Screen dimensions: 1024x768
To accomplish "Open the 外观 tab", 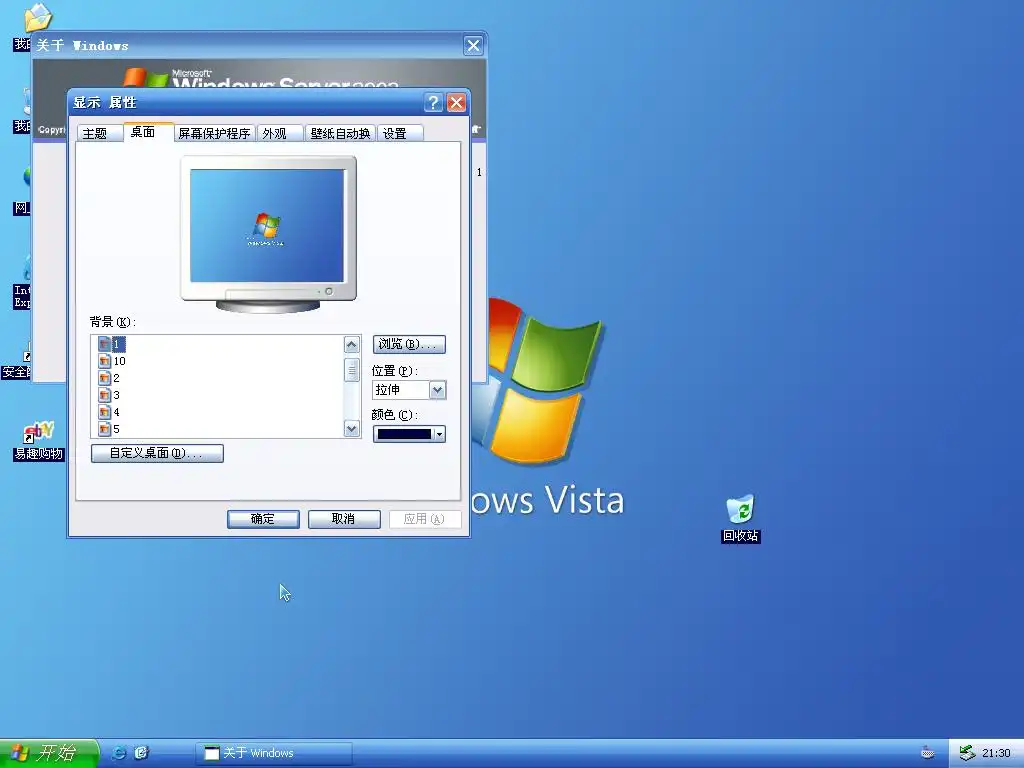I will coord(280,133).
